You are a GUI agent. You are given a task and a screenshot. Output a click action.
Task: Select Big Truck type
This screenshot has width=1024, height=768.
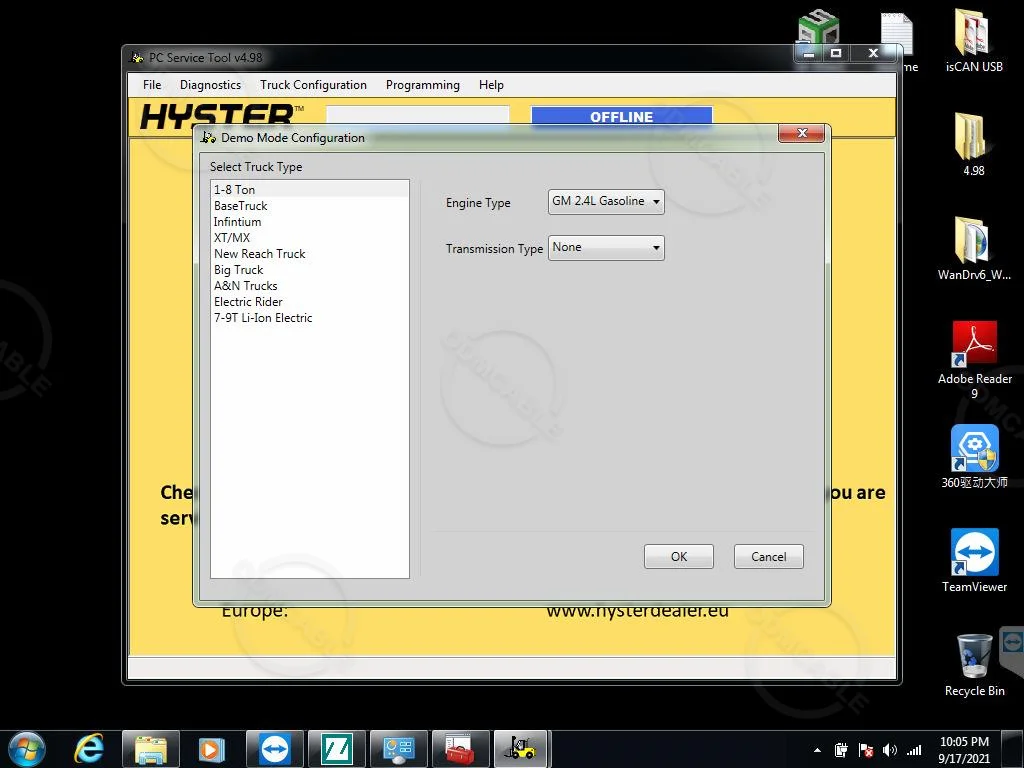pyautogui.click(x=310, y=270)
